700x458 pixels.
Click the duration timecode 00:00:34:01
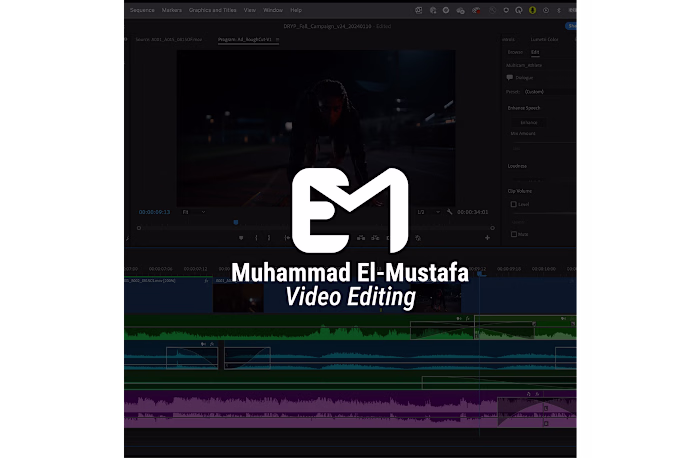(x=472, y=212)
